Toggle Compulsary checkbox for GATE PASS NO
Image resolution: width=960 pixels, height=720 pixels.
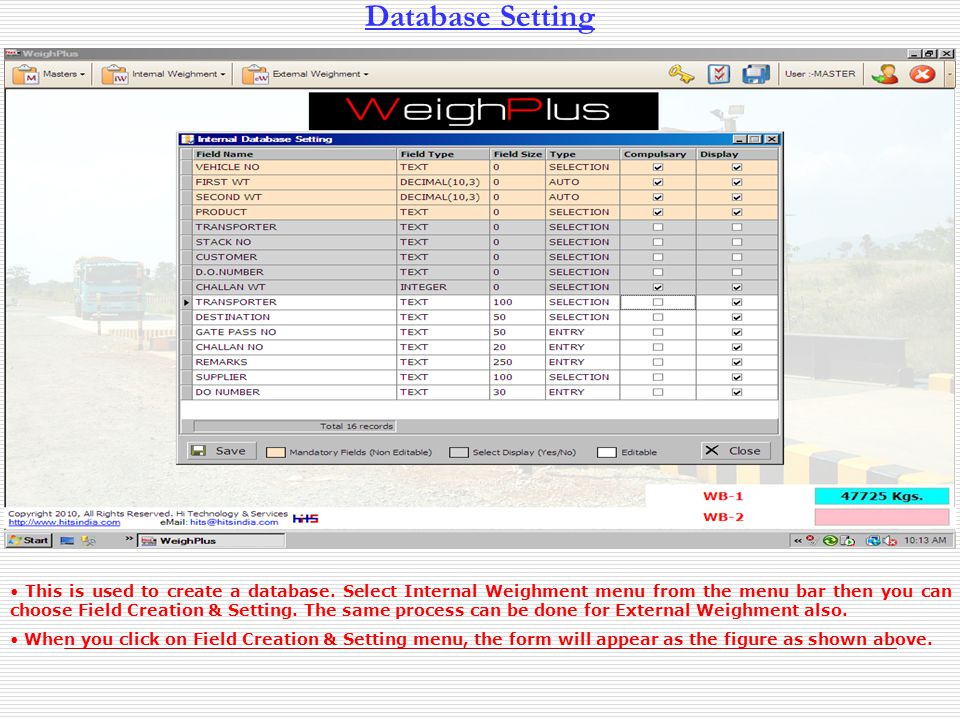[x=658, y=332]
